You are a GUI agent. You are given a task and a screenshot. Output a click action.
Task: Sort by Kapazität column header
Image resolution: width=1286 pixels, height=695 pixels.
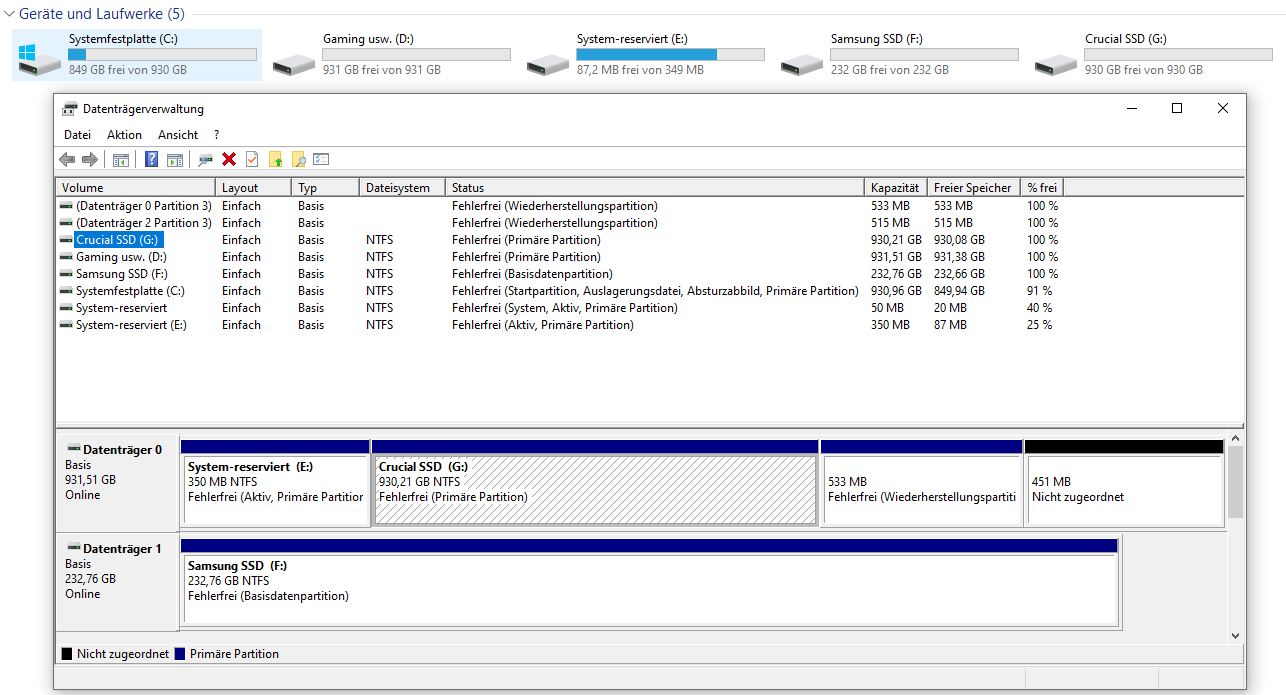[896, 188]
